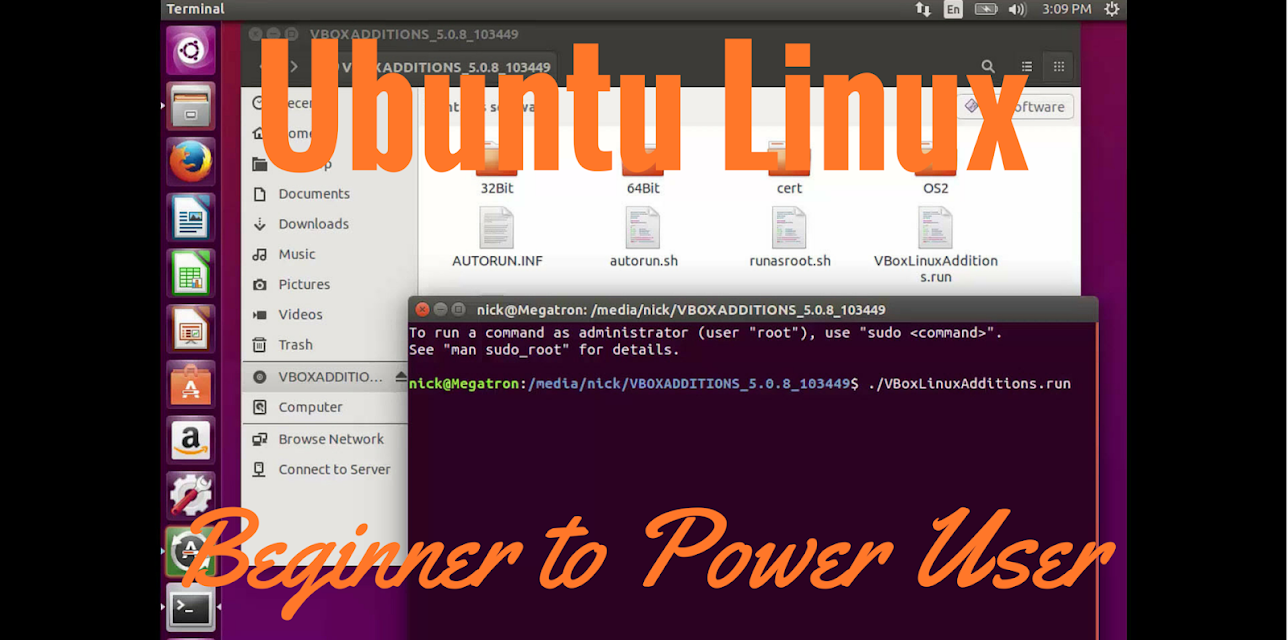Switch to grid view in file manager

[x=1058, y=66]
